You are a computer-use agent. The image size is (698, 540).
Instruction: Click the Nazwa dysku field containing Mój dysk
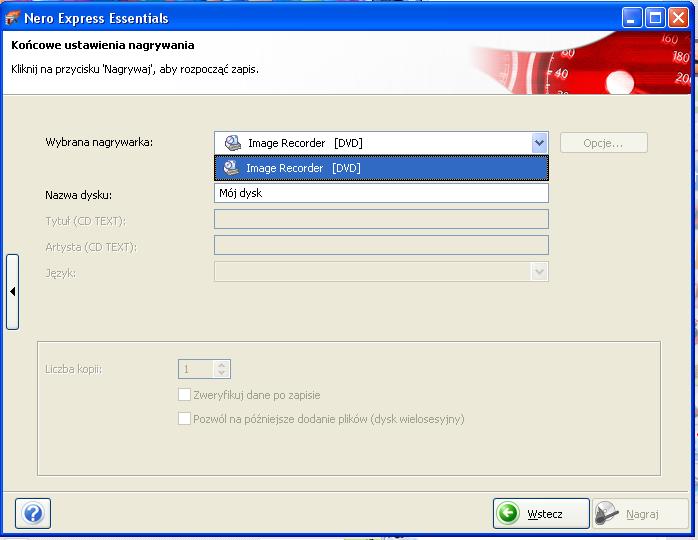(x=381, y=193)
